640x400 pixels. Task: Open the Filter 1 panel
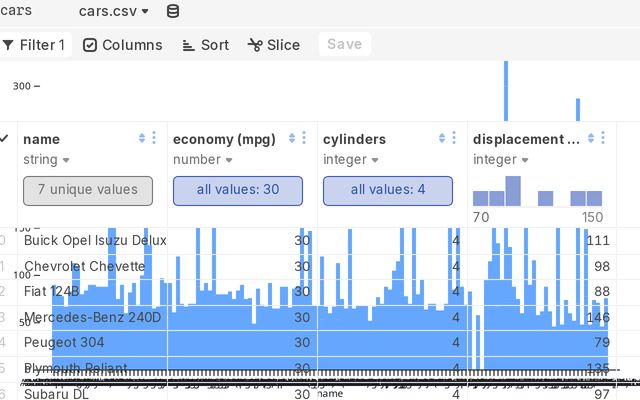(35, 45)
